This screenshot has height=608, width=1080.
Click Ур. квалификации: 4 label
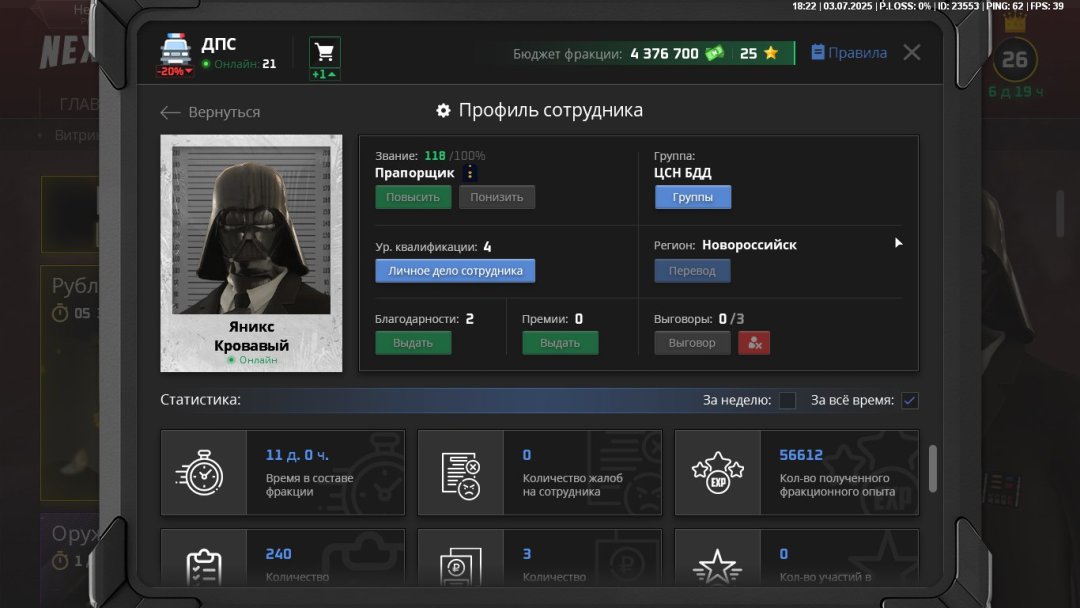[433, 247]
